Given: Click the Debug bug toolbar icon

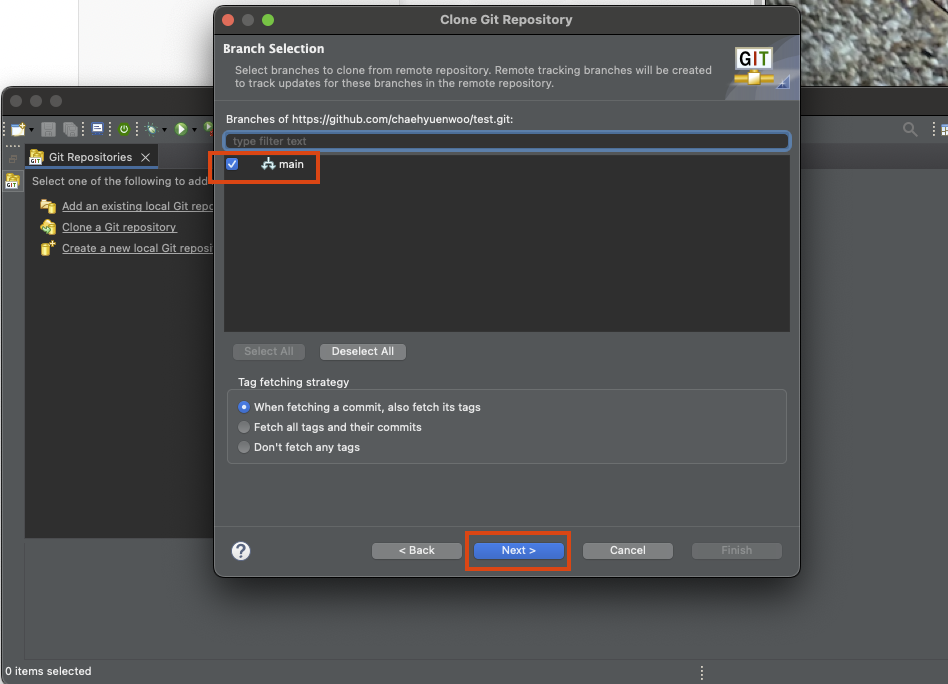Looking at the screenshot, I should 152,129.
